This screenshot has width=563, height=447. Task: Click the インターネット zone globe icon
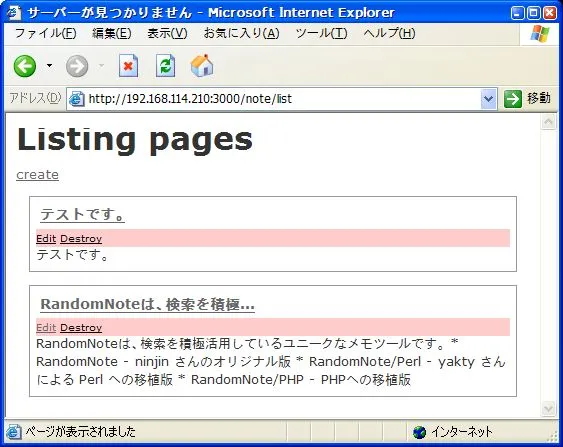(x=419, y=432)
